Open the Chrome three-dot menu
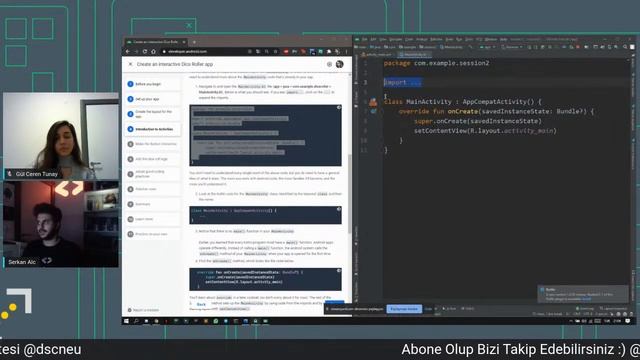Viewport: 640px width, 360px height. (347, 52)
